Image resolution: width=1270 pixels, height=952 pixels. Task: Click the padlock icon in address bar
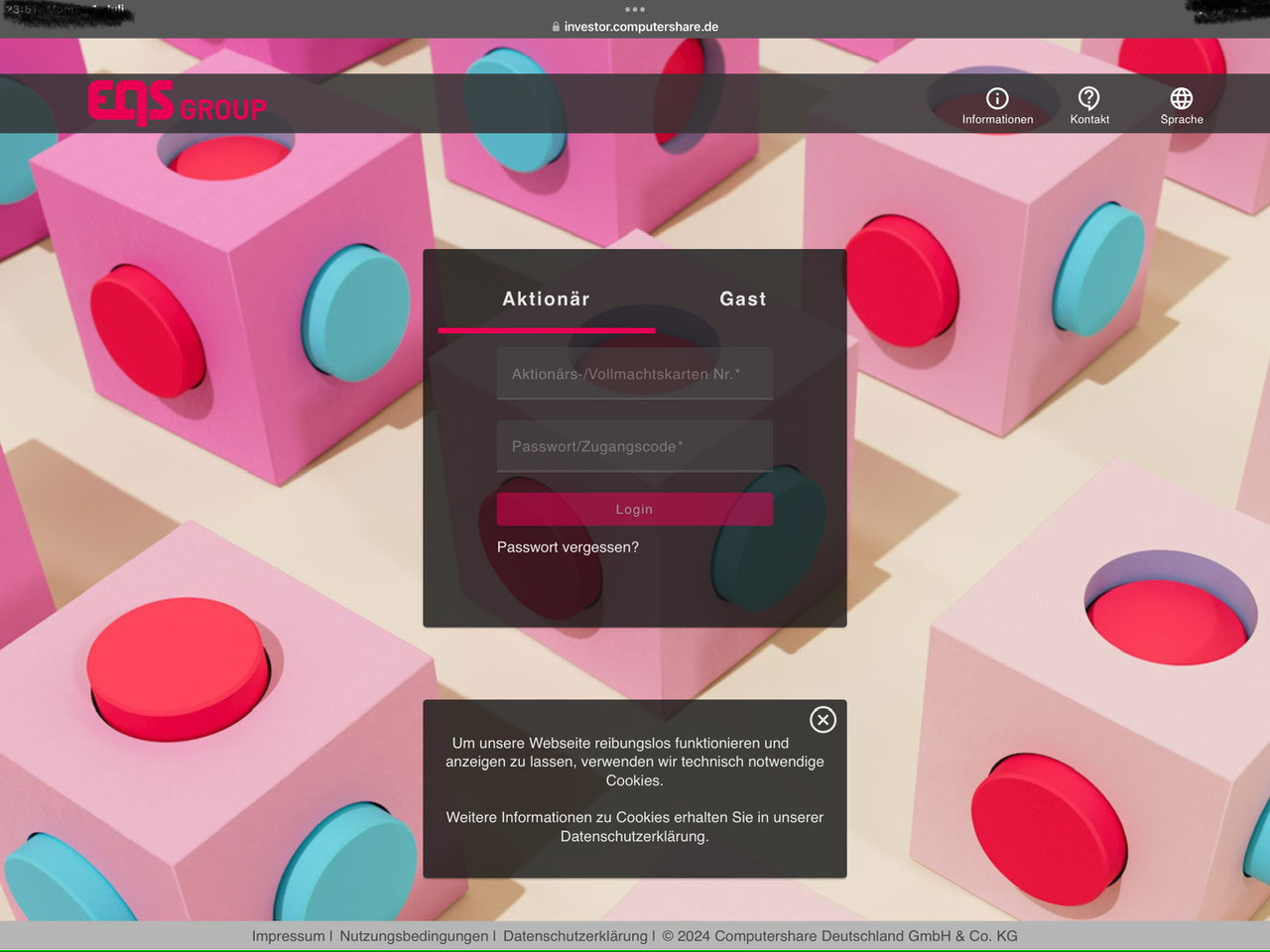556,27
